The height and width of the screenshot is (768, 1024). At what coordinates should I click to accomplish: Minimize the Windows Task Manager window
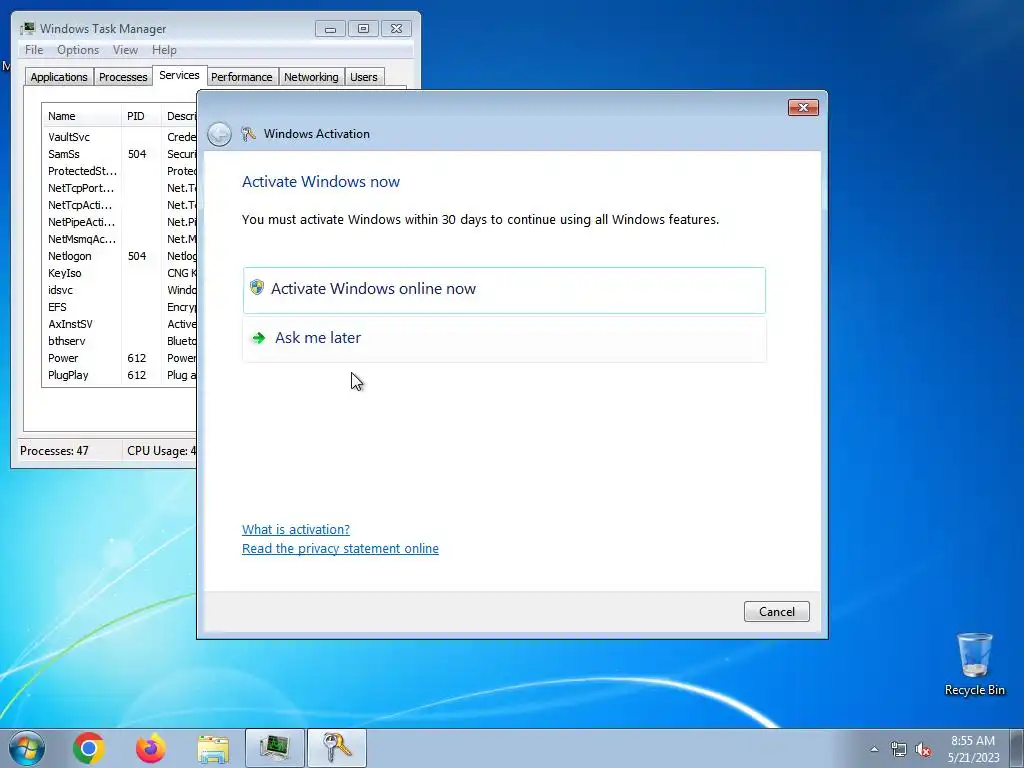click(330, 29)
